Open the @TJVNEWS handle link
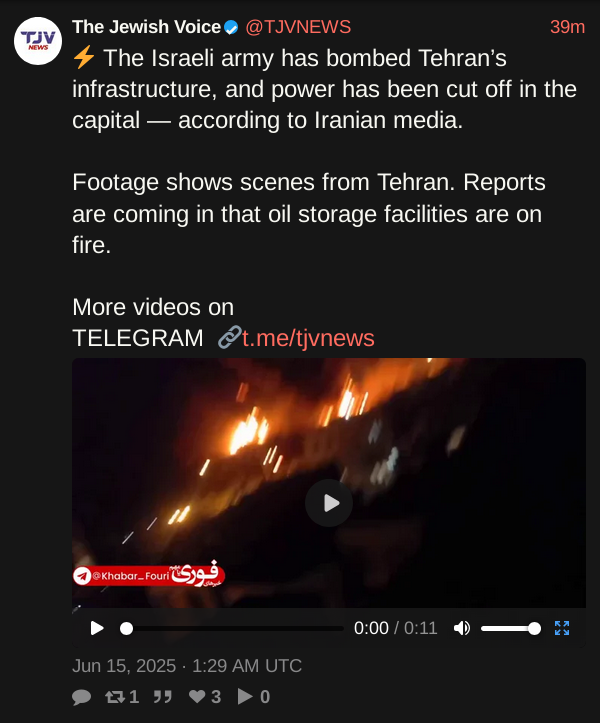The width and height of the screenshot is (600, 723). [x=298, y=27]
